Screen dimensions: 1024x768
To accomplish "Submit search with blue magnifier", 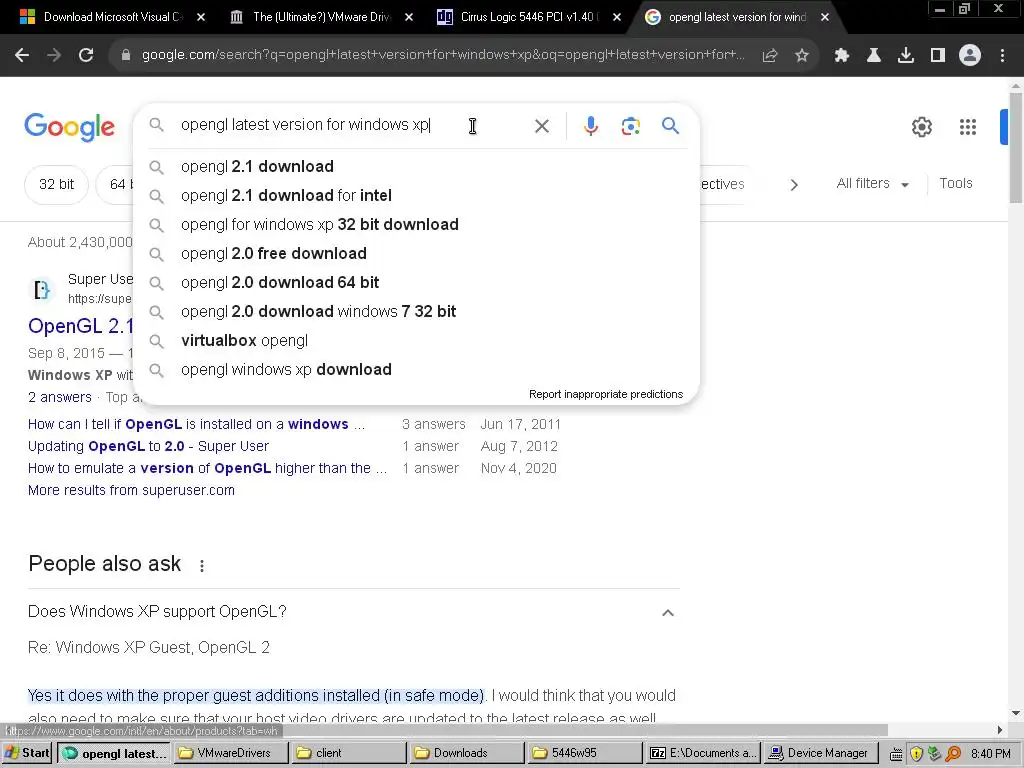I will click(x=671, y=125).
